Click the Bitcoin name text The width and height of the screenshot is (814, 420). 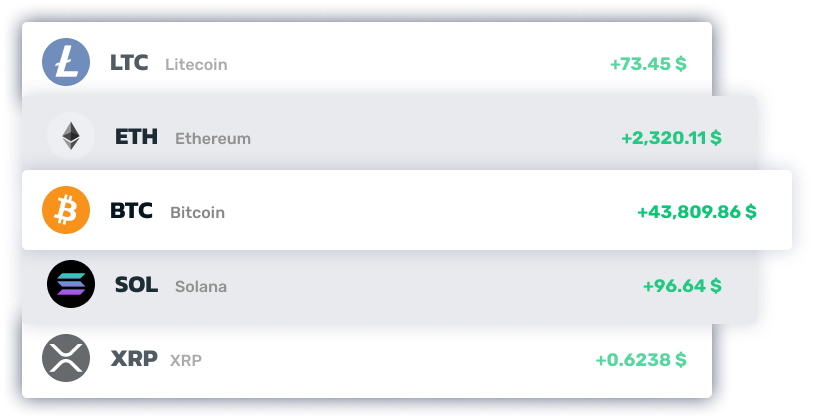[197, 213]
